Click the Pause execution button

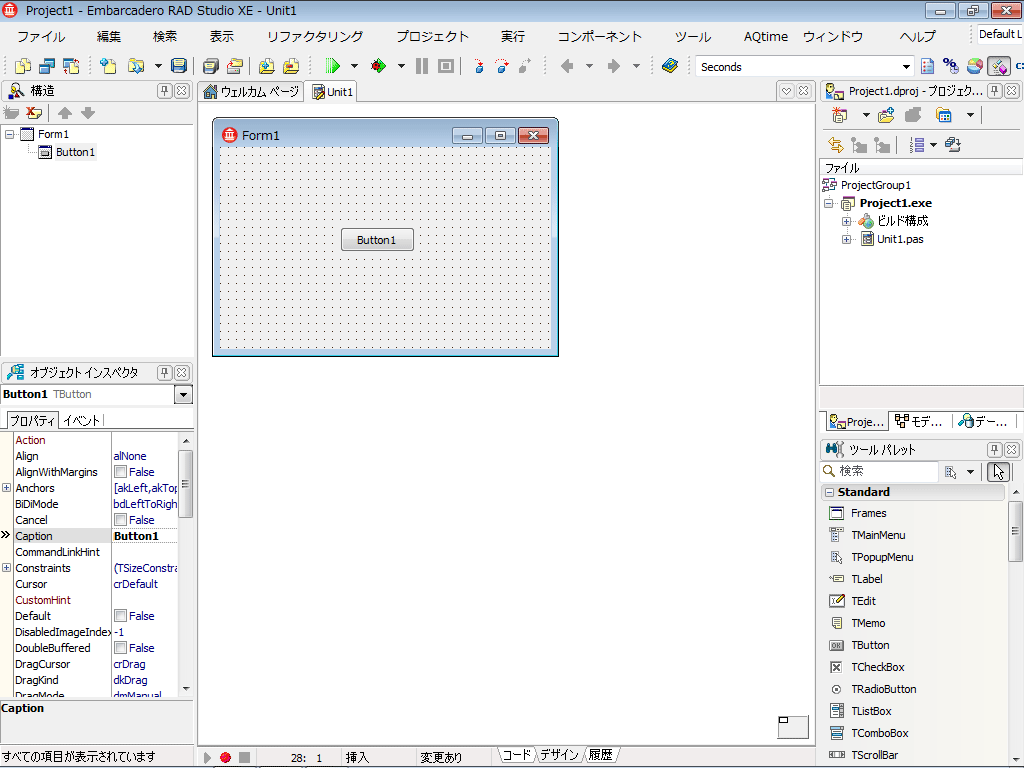click(x=422, y=66)
